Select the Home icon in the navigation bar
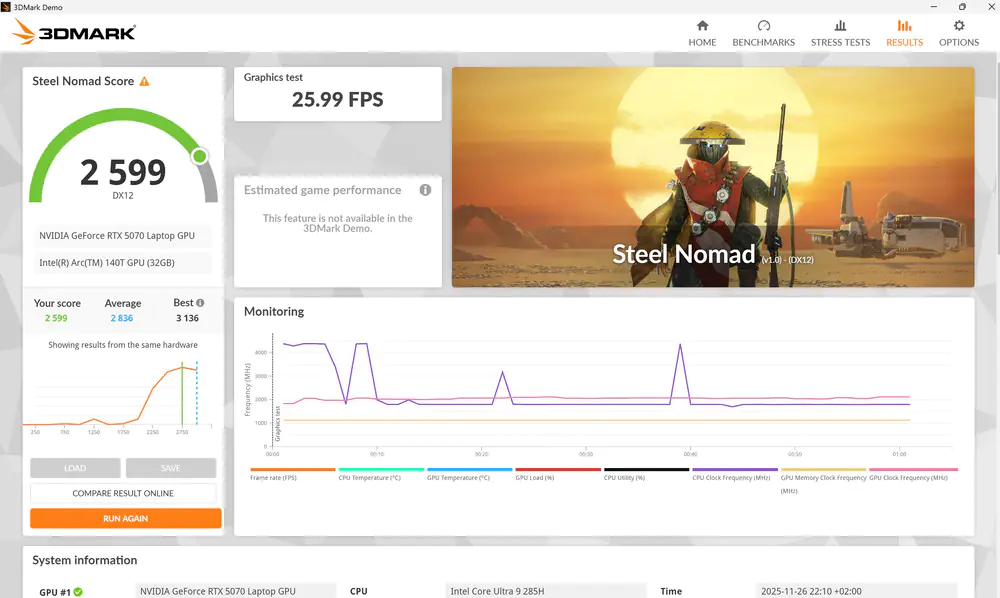 [x=702, y=28]
